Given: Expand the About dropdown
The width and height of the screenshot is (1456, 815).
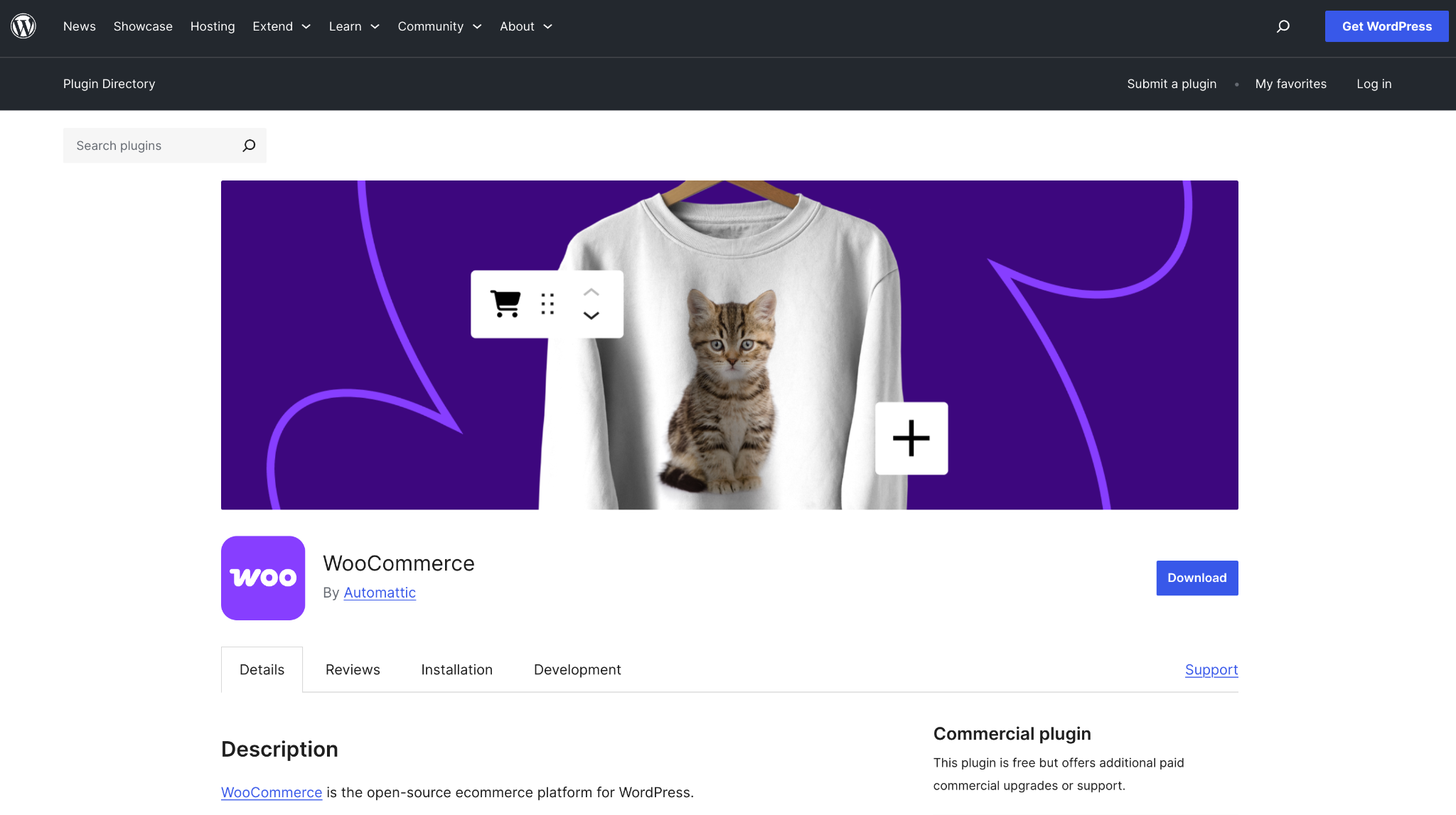Looking at the screenshot, I should 525,26.
